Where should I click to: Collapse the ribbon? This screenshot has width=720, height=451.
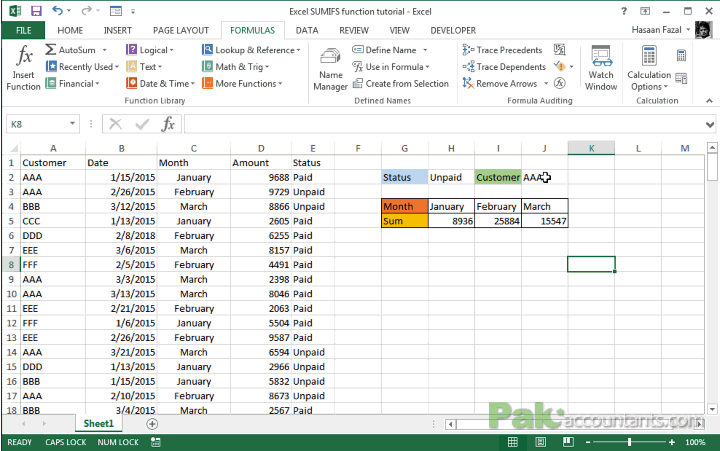[709, 101]
